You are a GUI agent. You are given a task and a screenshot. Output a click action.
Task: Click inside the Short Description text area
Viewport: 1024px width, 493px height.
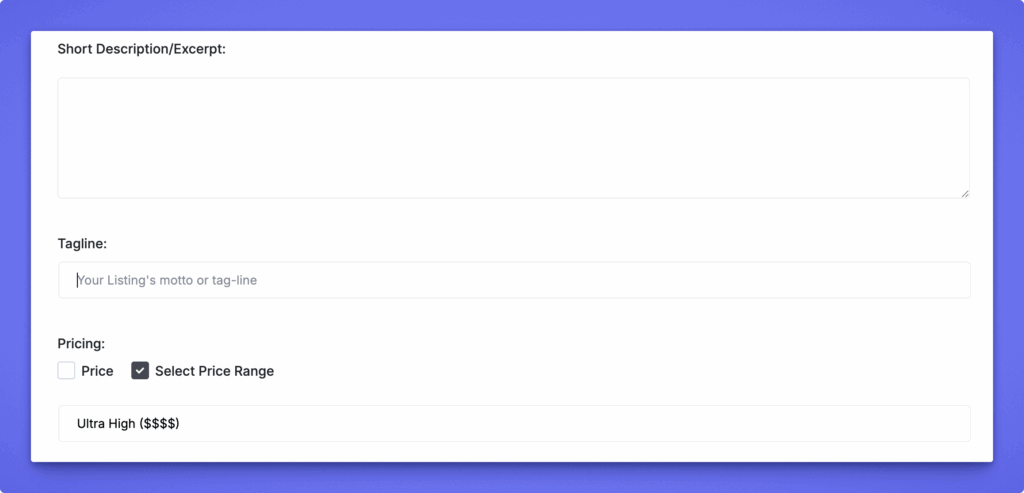click(x=513, y=138)
